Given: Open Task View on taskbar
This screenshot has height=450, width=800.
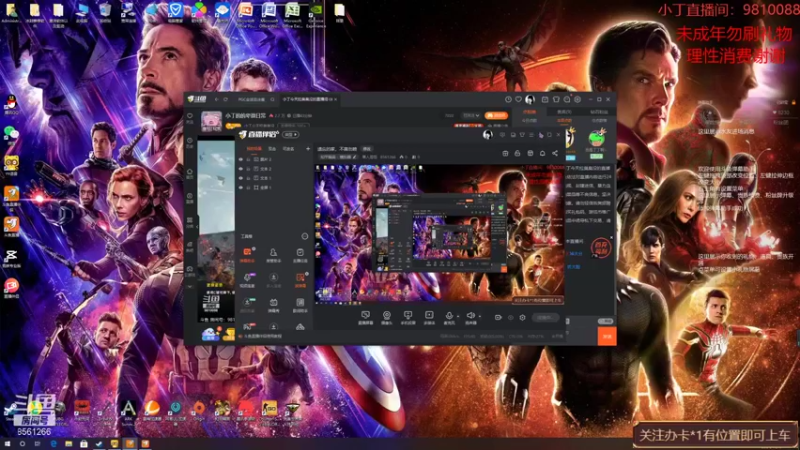Looking at the screenshot, I should (37, 444).
